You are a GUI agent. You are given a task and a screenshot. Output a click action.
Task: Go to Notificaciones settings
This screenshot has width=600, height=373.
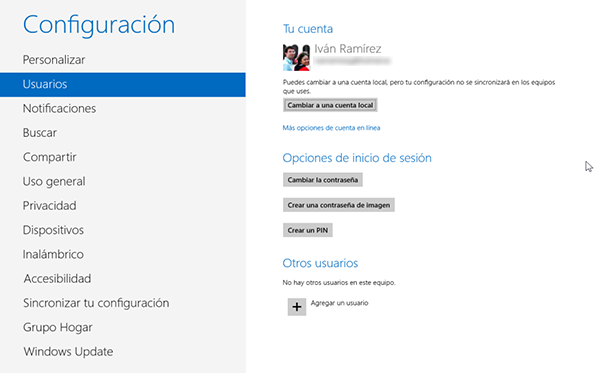[x=59, y=109]
